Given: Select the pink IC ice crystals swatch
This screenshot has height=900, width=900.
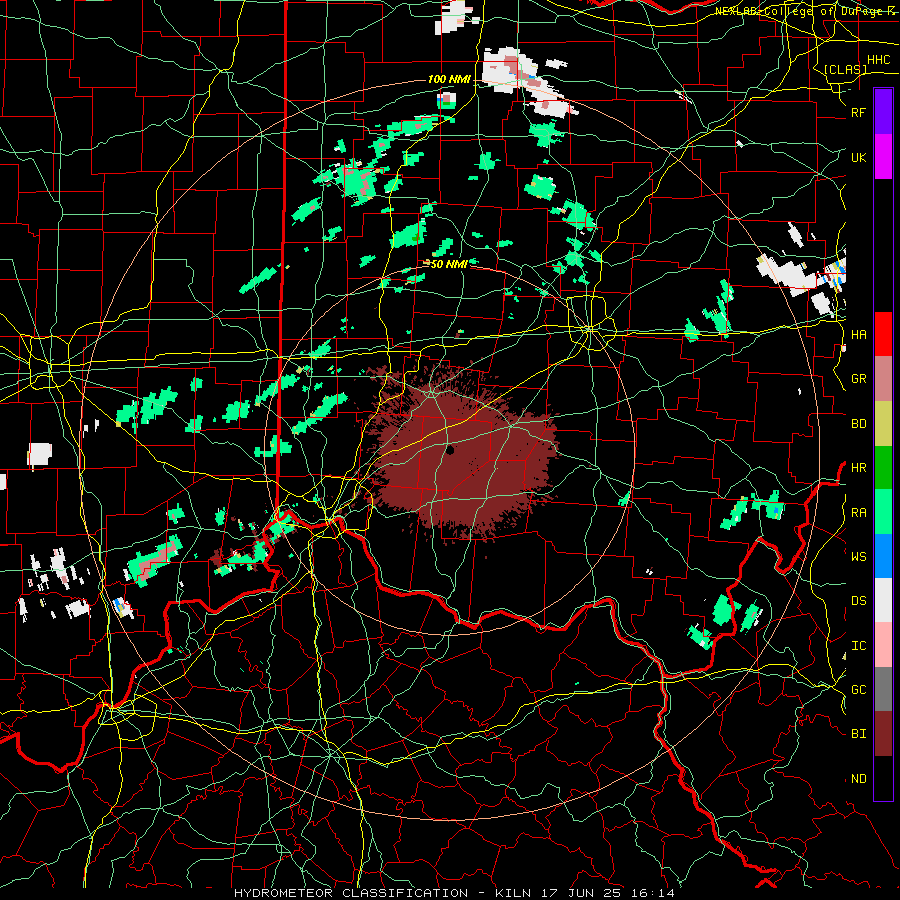Looking at the screenshot, I should click(883, 645).
